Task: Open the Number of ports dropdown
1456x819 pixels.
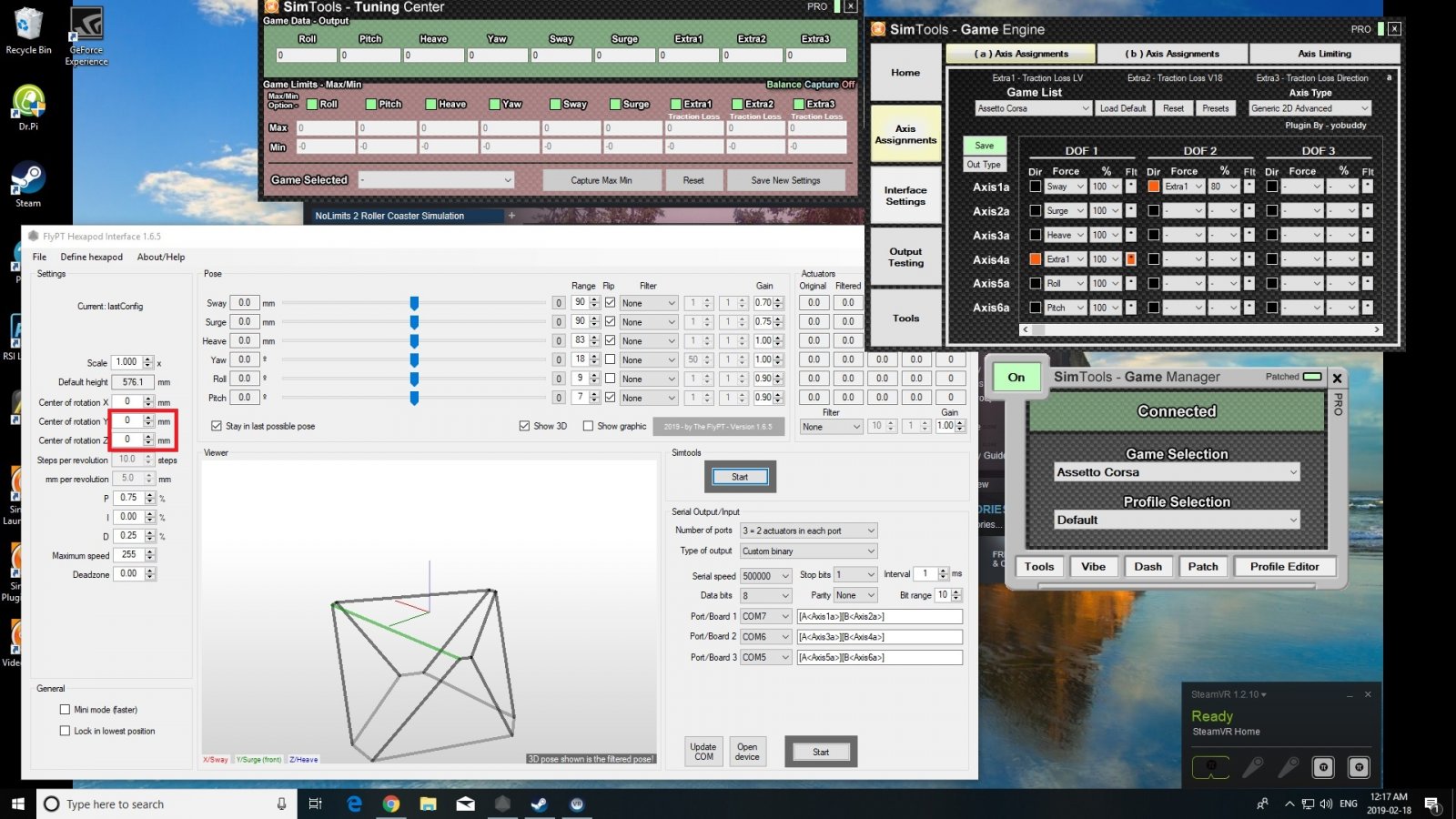Action: 808,531
